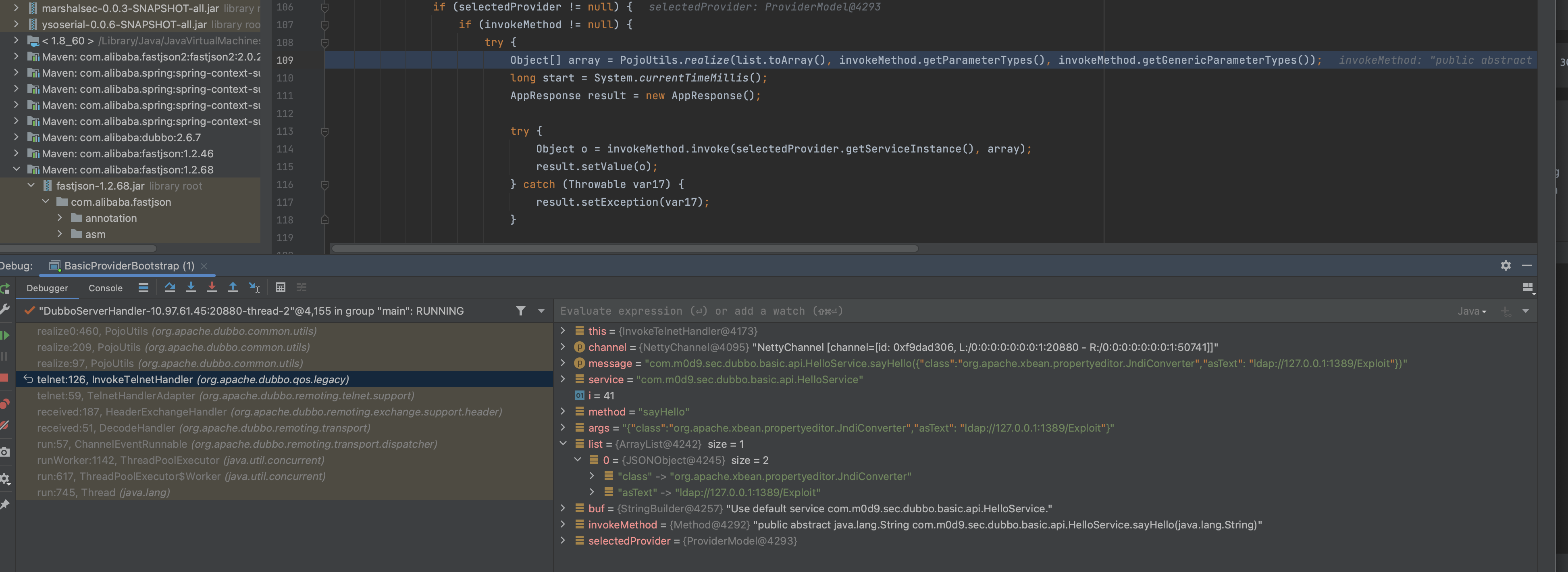Click Show Execution Point icon
The image size is (1568, 572).
coord(143,288)
